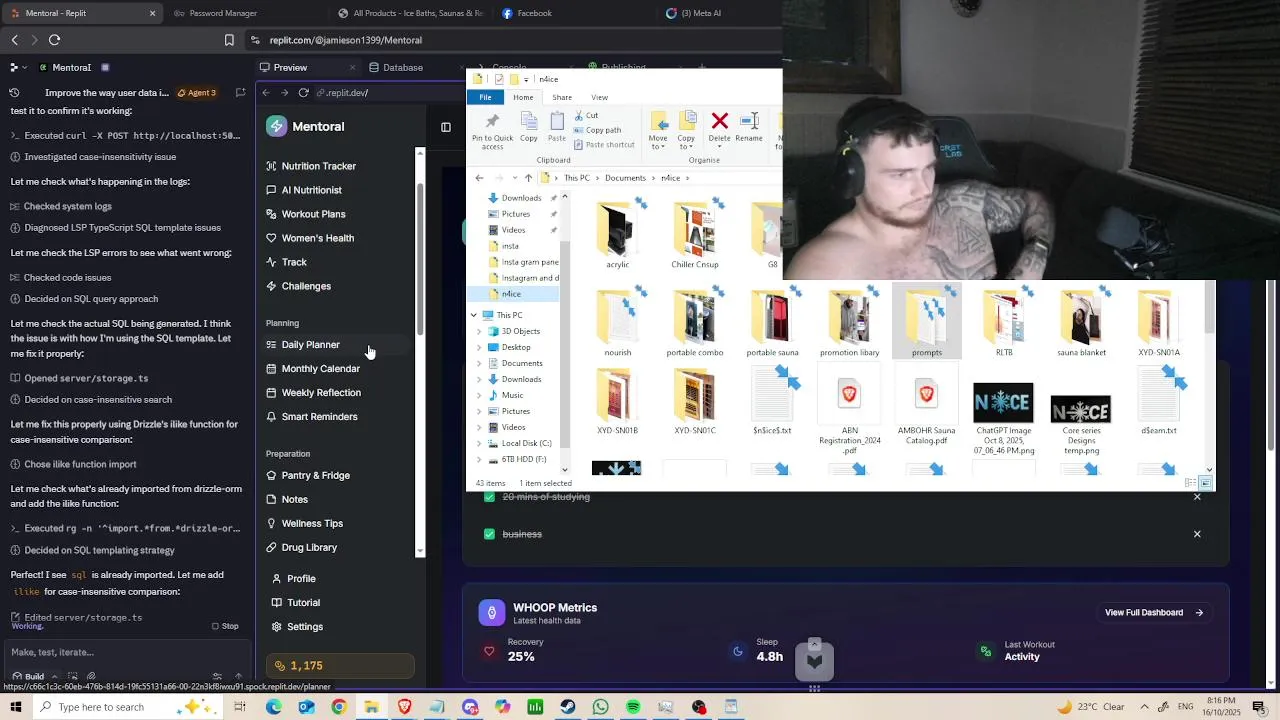Expand 3D Objects tree node
1280x720 pixels.
click(x=480, y=331)
